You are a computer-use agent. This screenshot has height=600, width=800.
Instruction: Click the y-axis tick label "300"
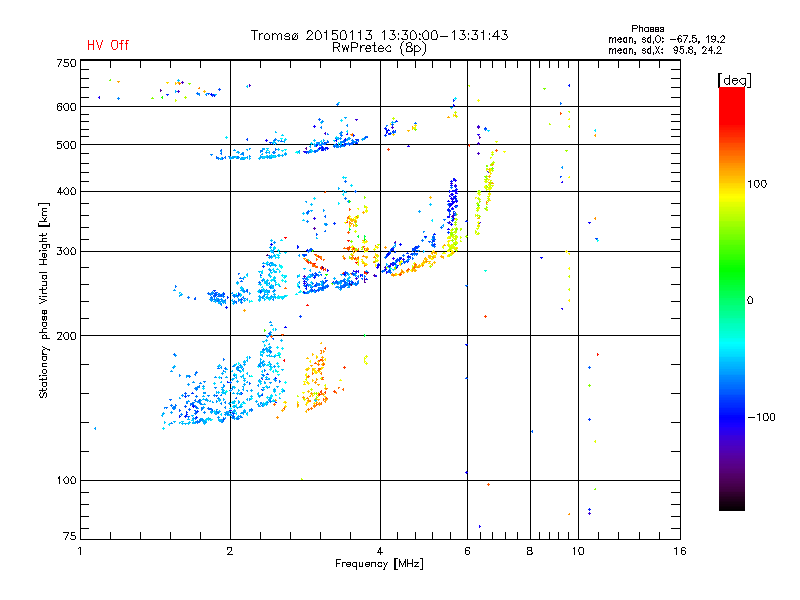point(66,252)
